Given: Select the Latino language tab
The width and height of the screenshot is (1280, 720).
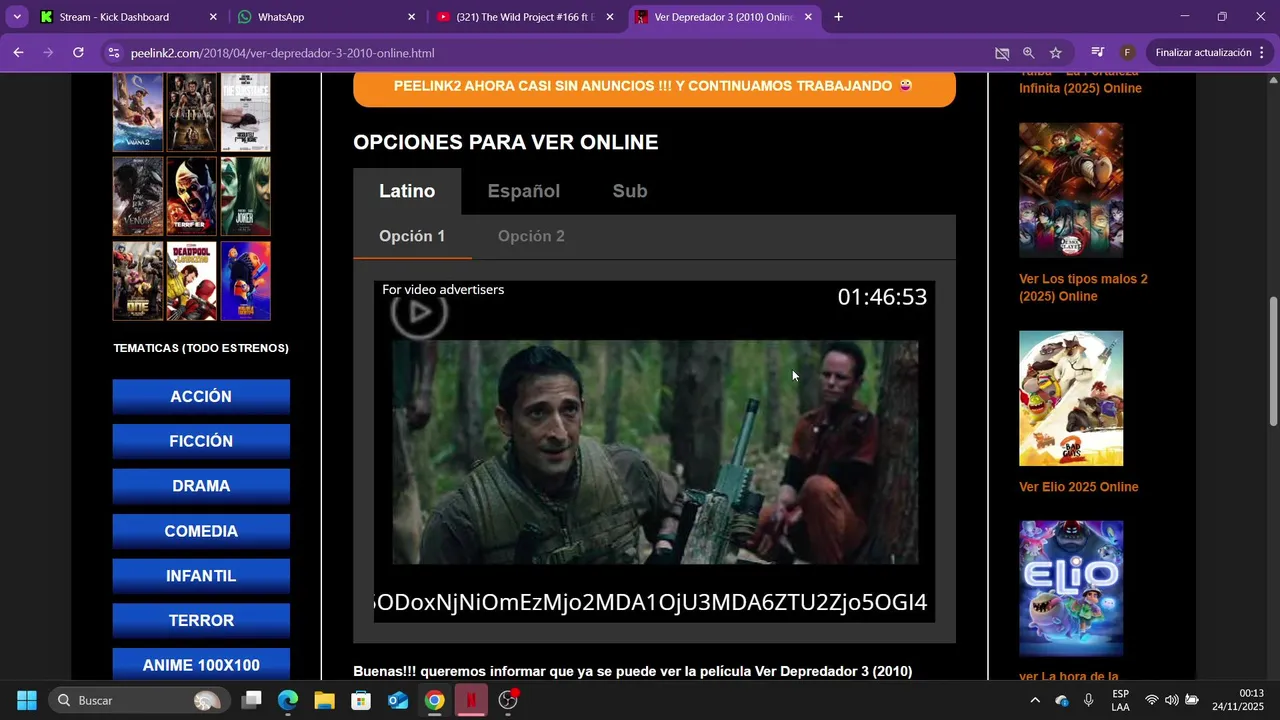Looking at the screenshot, I should [407, 191].
